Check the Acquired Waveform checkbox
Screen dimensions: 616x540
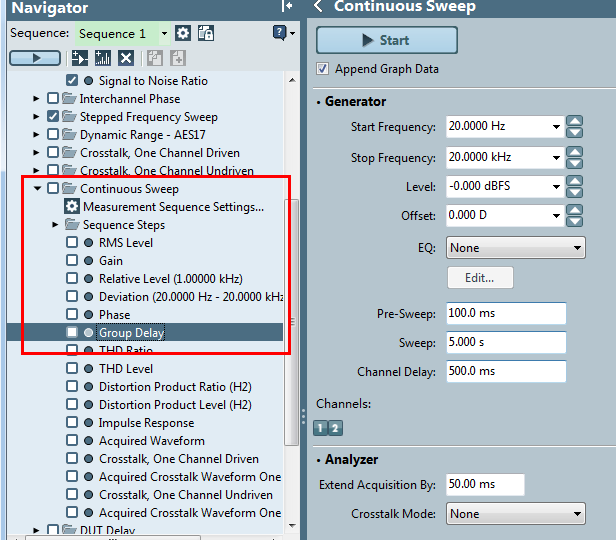(72, 440)
